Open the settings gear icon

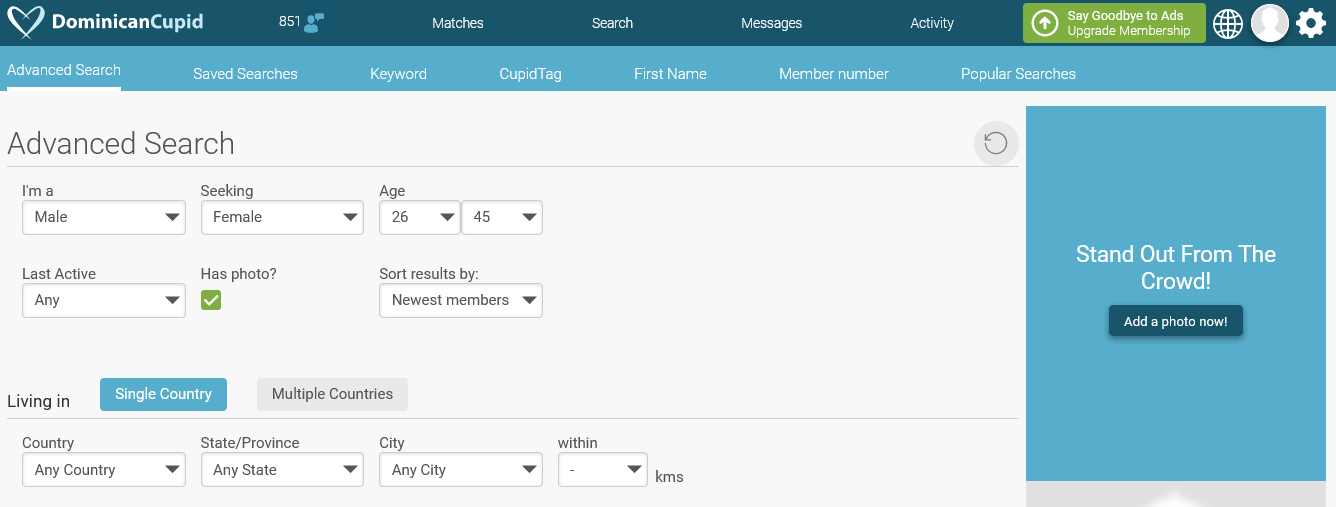[x=1311, y=23]
